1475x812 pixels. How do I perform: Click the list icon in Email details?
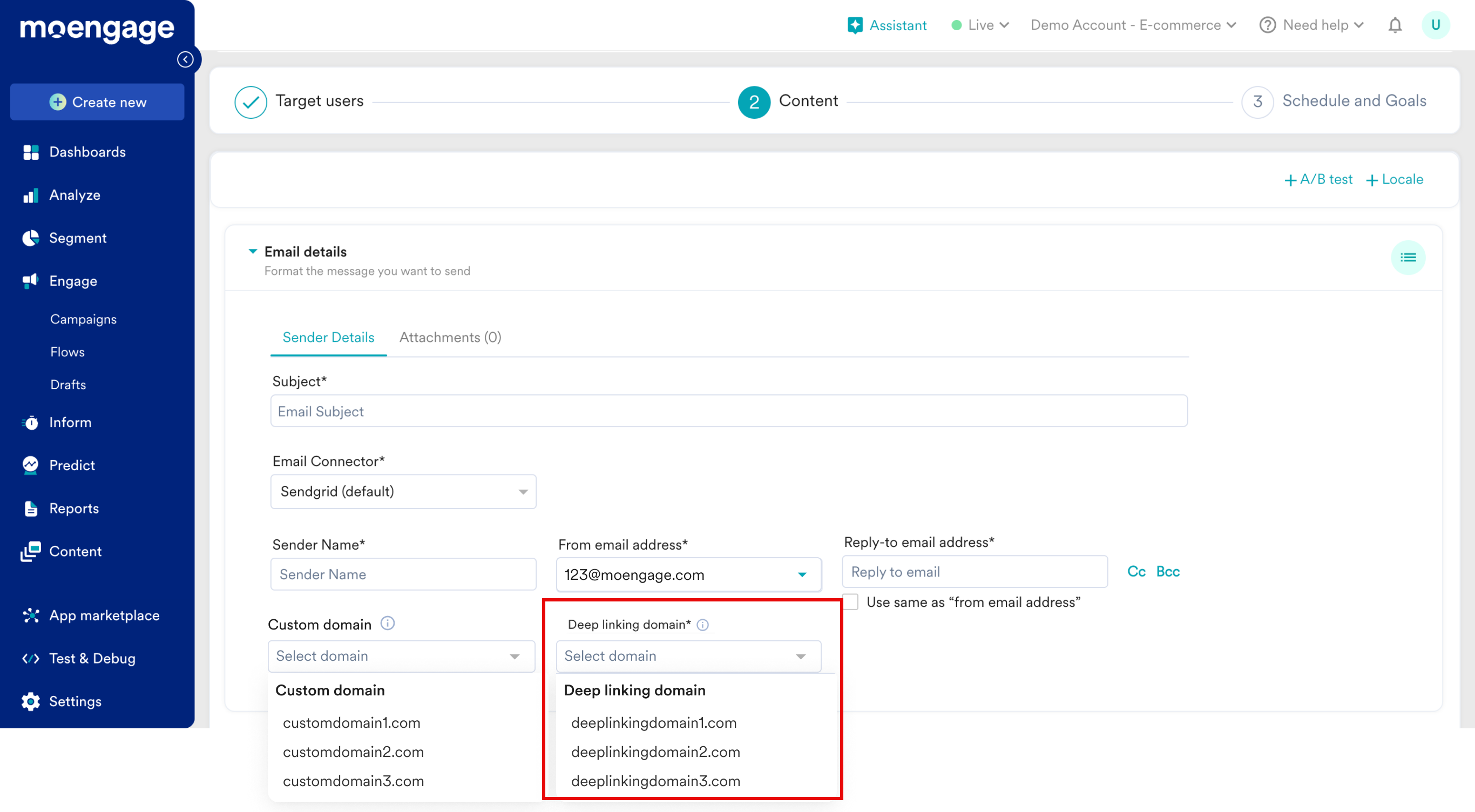tap(1408, 258)
